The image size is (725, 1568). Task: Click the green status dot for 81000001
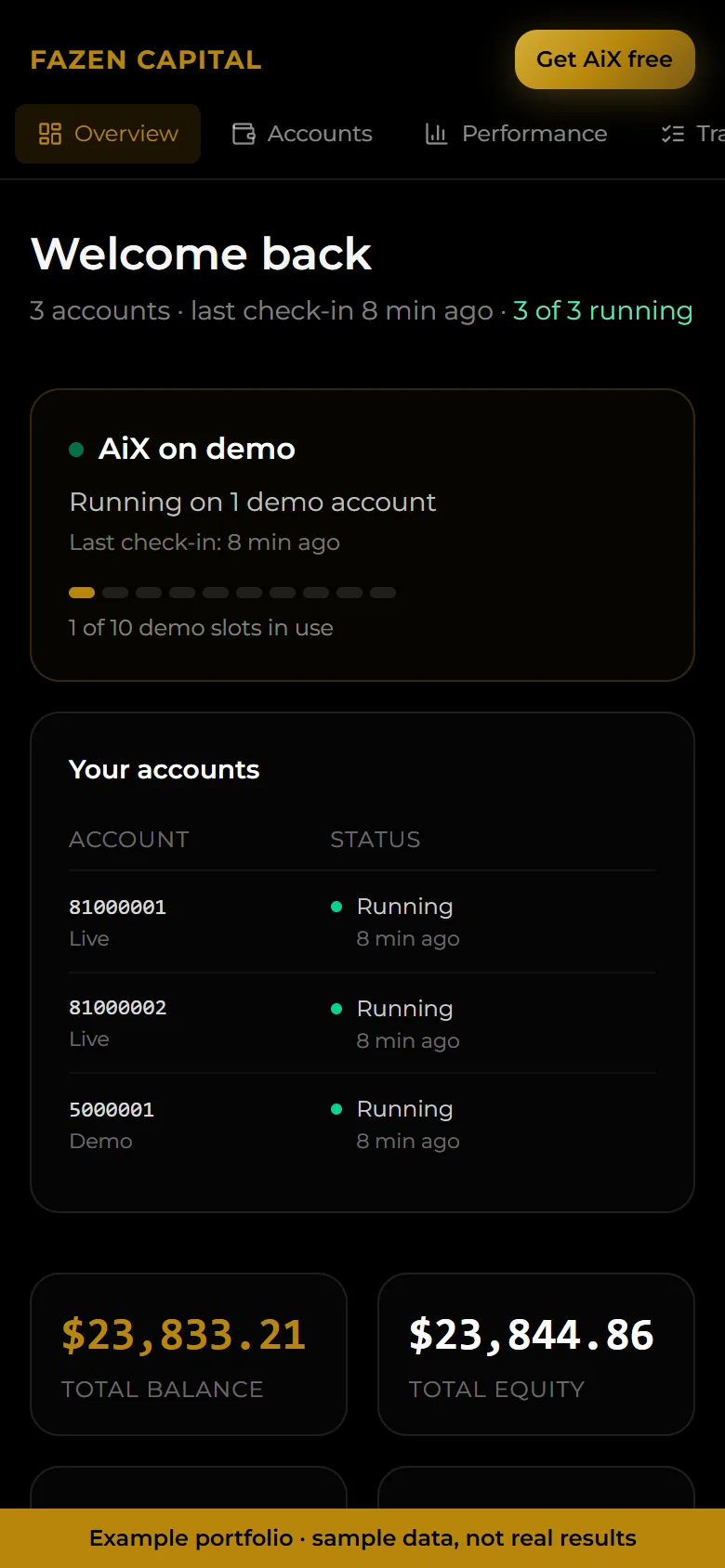point(336,907)
